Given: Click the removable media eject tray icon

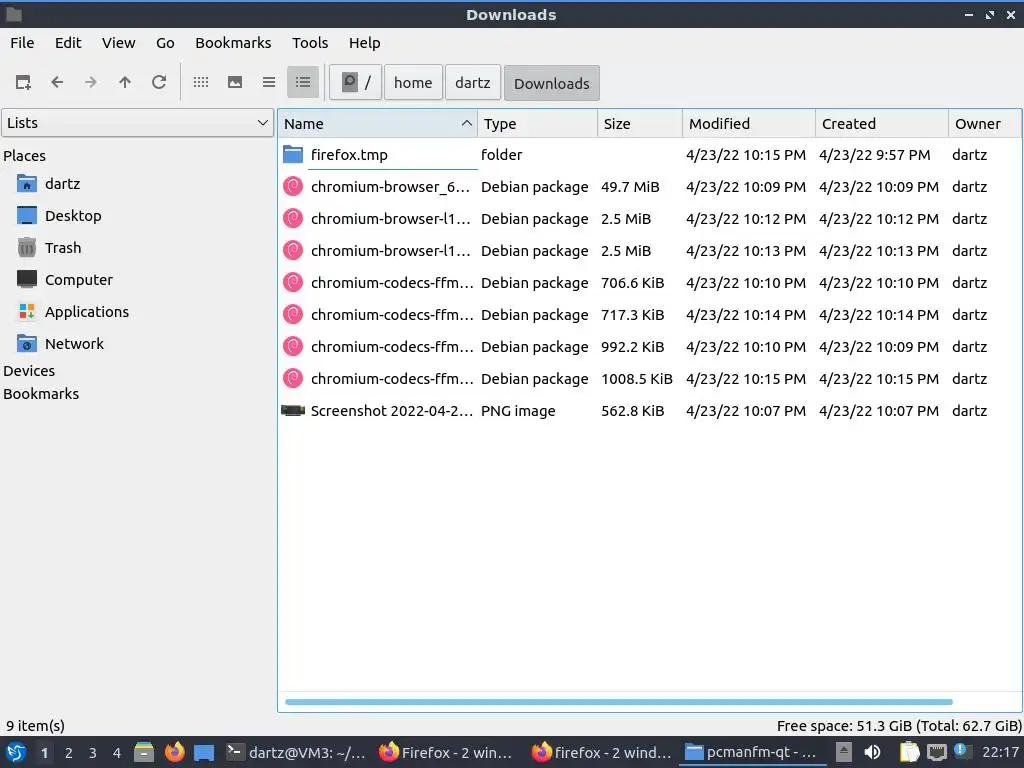Looking at the screenshot, I should [x=844, y=753].
